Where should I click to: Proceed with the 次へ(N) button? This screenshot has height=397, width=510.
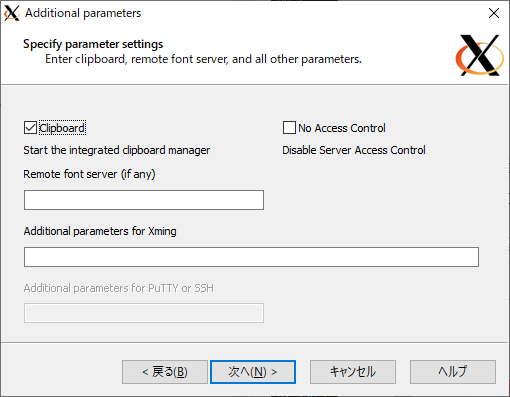point(253,372)
